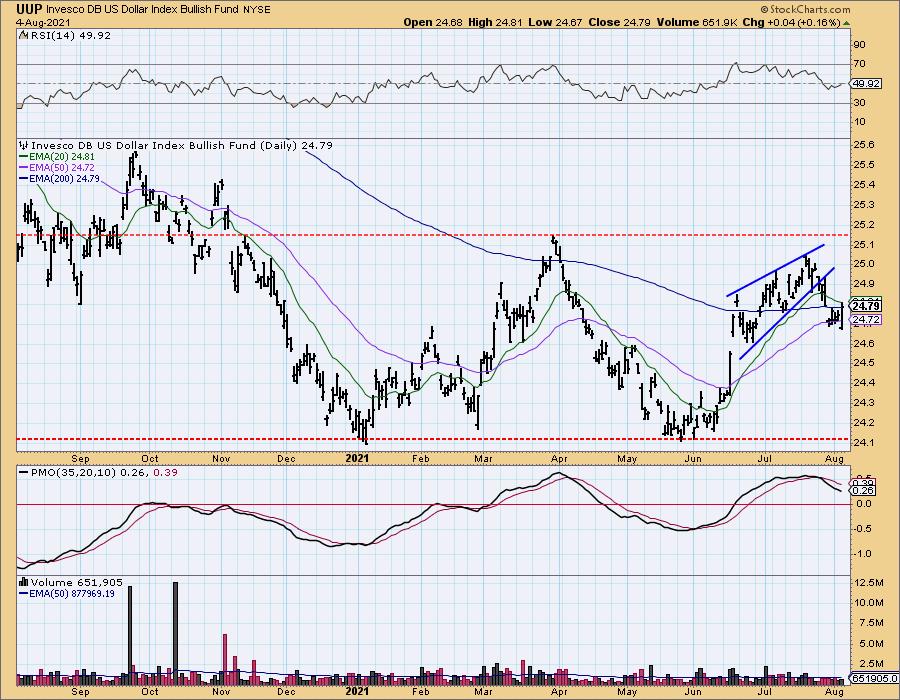900x700 pixels.
Task: Click the PMO(35,20,10) indicator label
Action: click(98, 472)
